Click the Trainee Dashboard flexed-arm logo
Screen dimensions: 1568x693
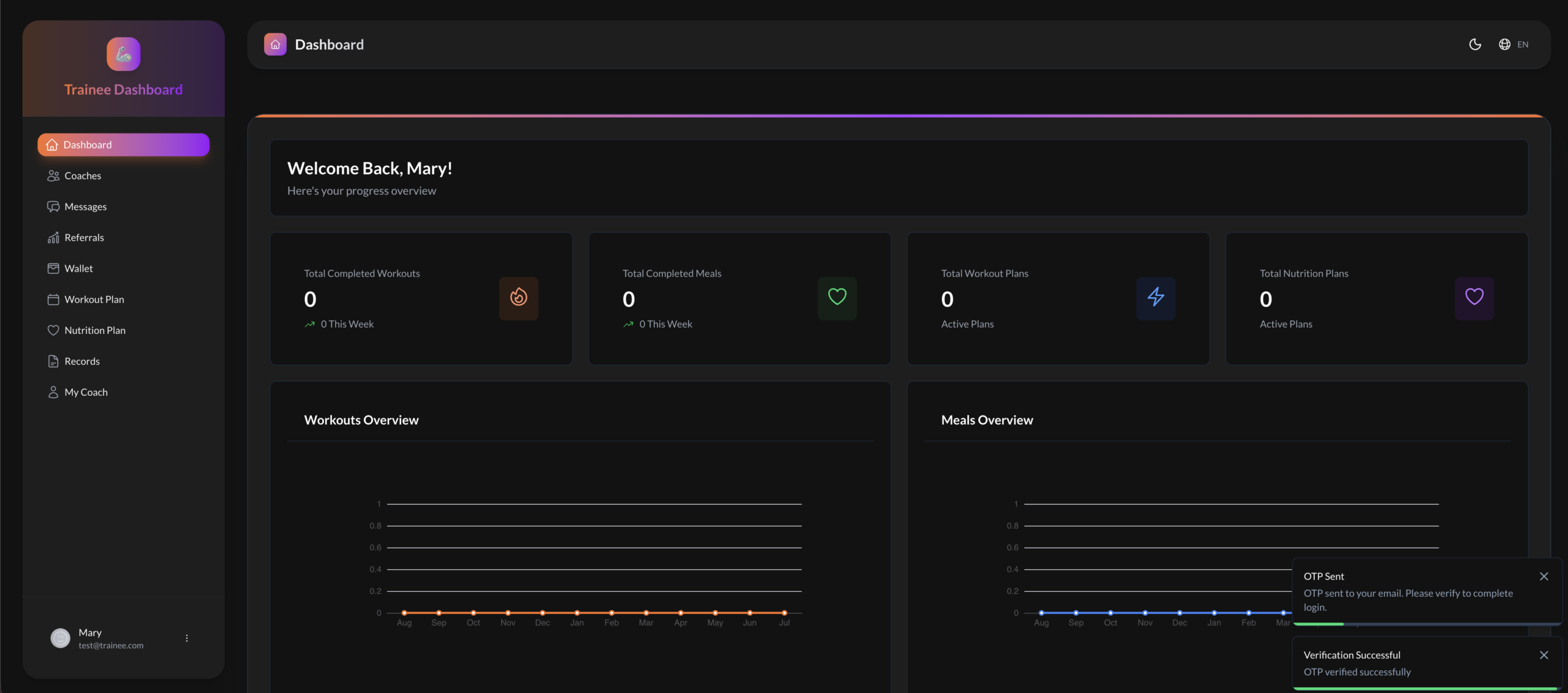tap(123, 54)
